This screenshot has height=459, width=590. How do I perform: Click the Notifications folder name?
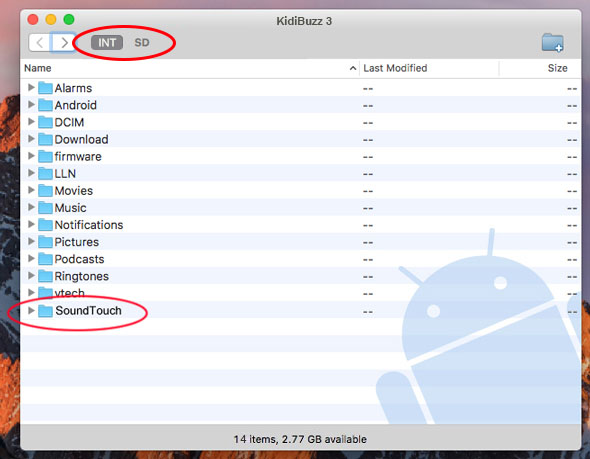(89, 225)
